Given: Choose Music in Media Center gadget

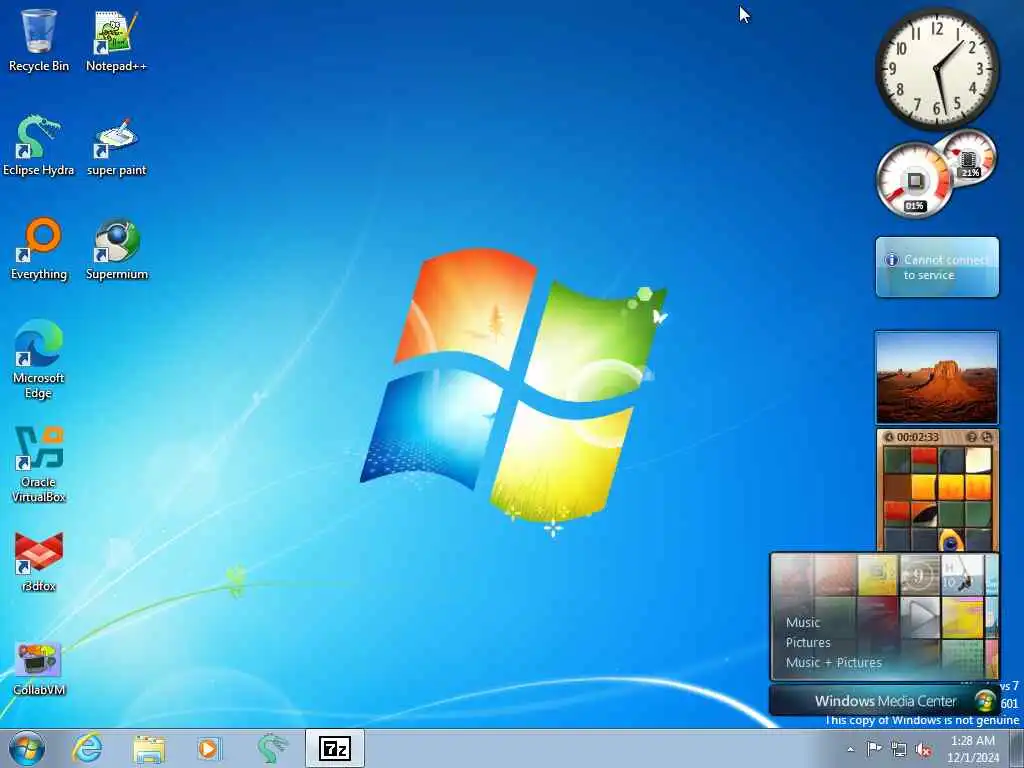Looking at the screenshot, I should click(x=803, y=622).
